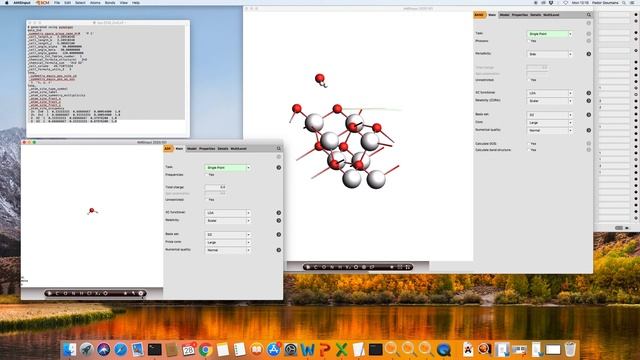Open Basis set details arrow in BAND window
Image resolution: width=640 pixels, height=360 pixels.
(x=589, y=115)
